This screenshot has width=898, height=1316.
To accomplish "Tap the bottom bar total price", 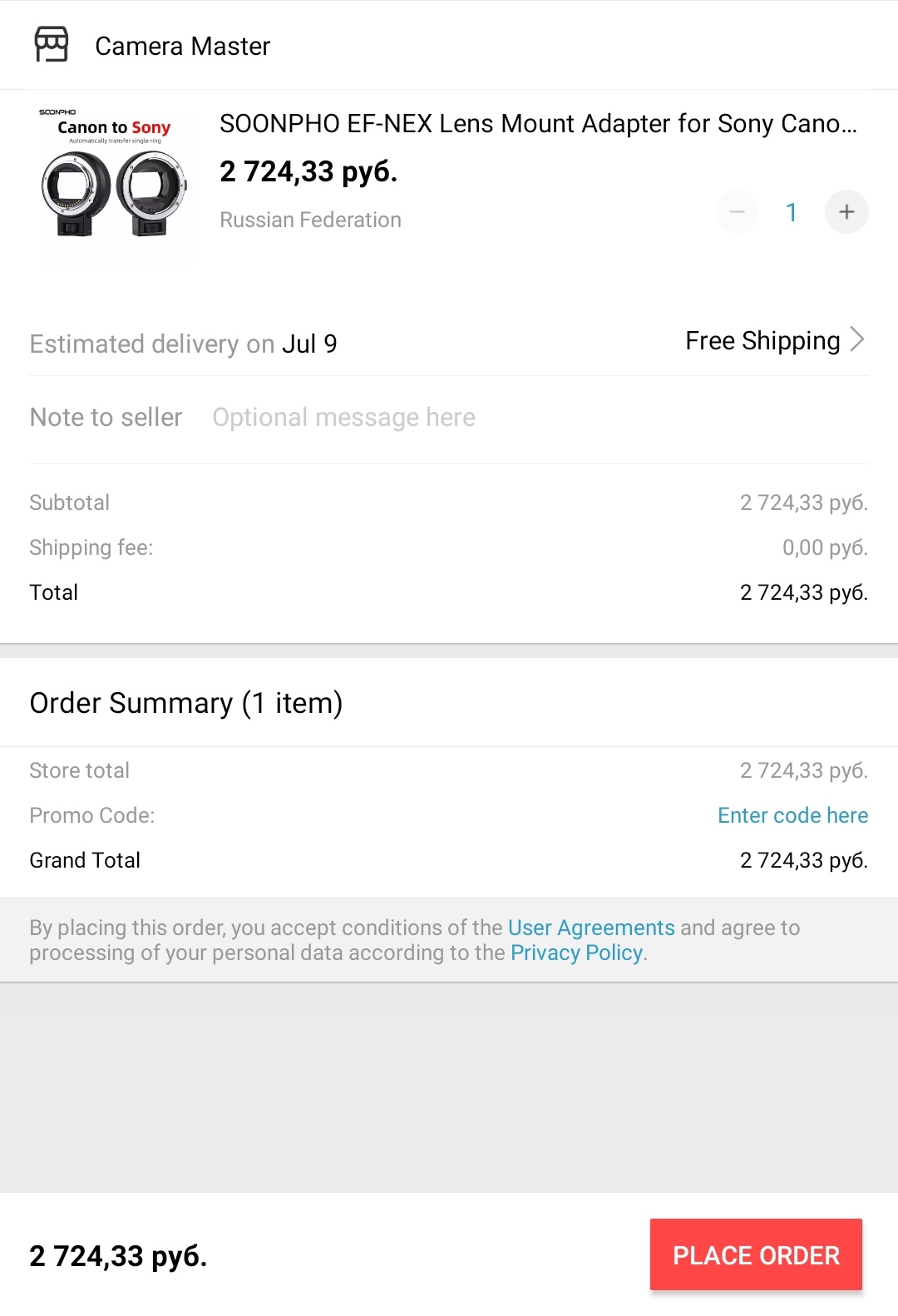I will 118,1256.
